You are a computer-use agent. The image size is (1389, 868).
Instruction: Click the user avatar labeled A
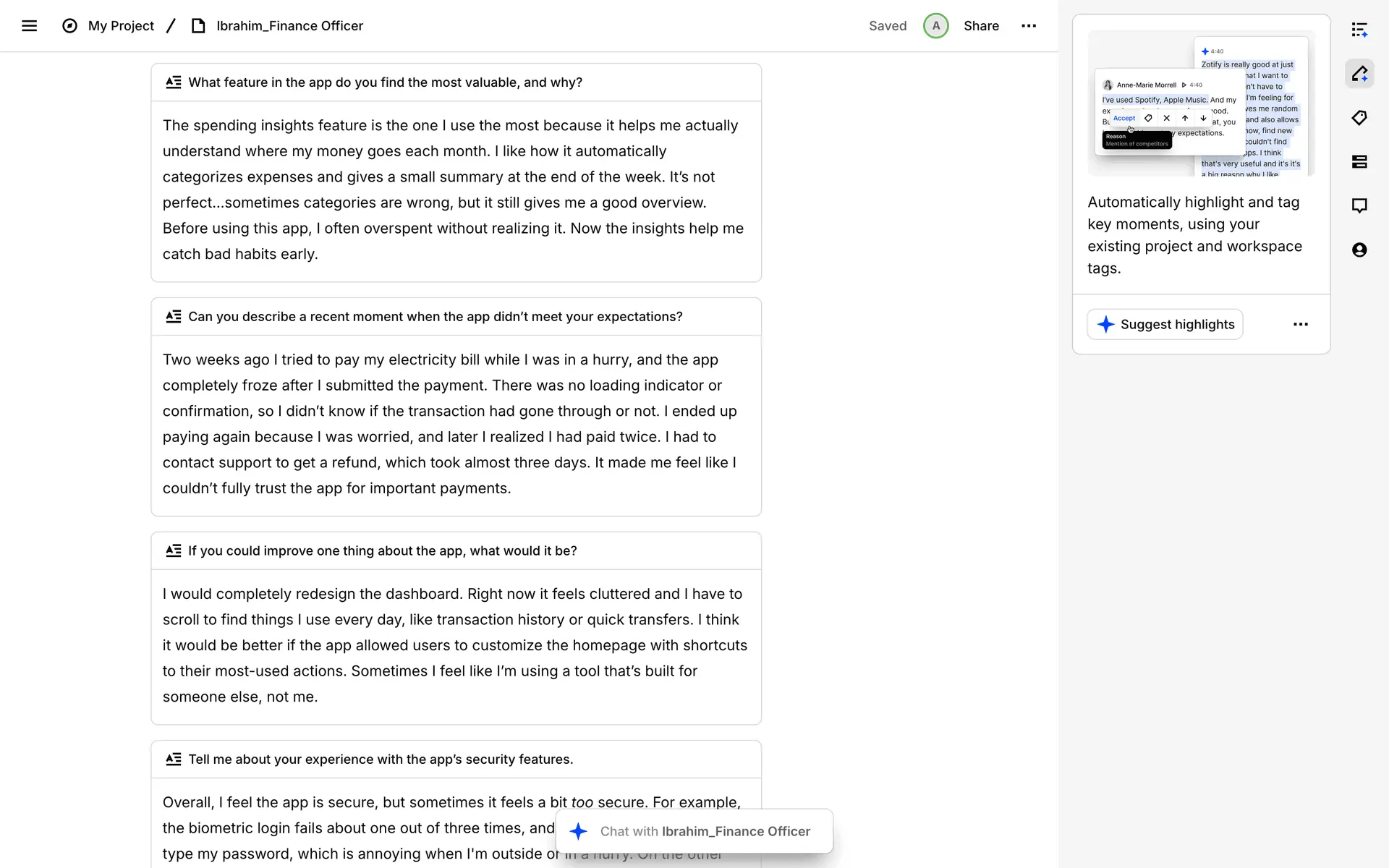pyautogui.click(x=935, y=26)
